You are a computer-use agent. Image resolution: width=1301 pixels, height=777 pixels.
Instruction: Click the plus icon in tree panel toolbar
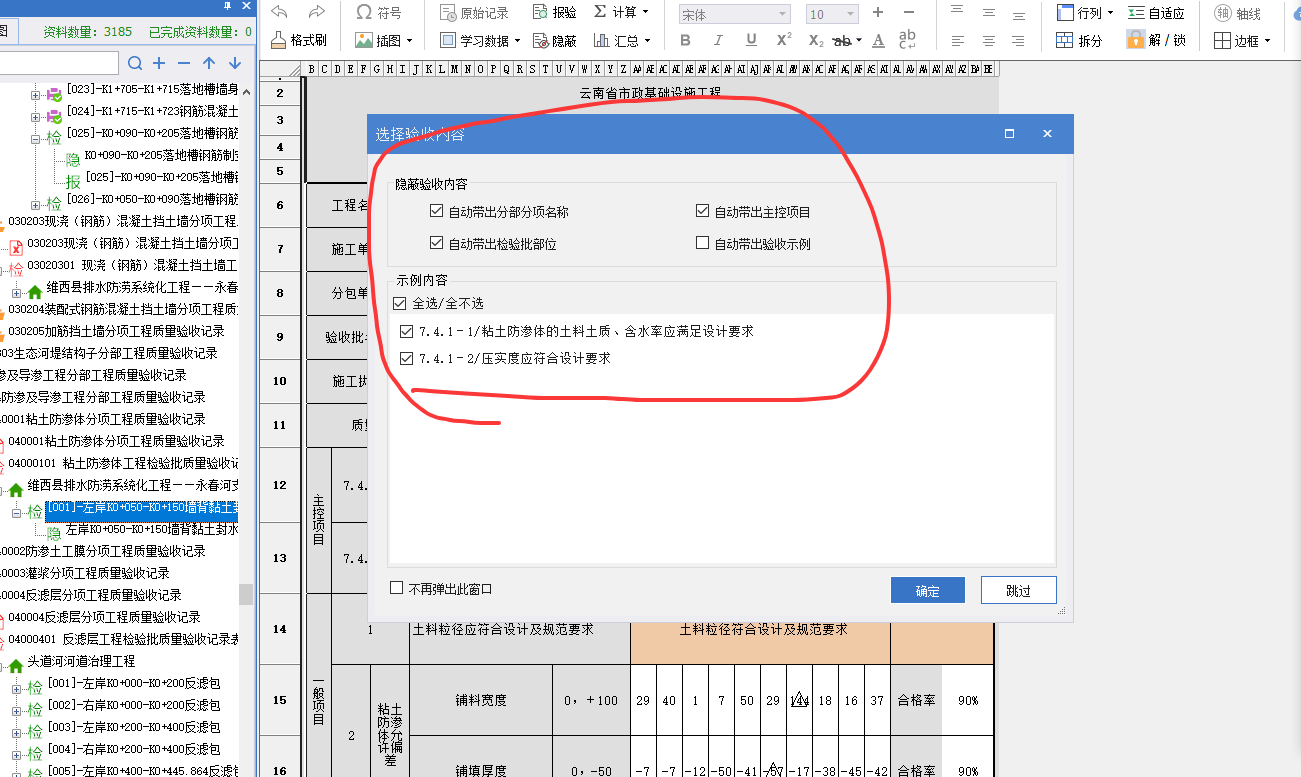[x=159, y=63]
